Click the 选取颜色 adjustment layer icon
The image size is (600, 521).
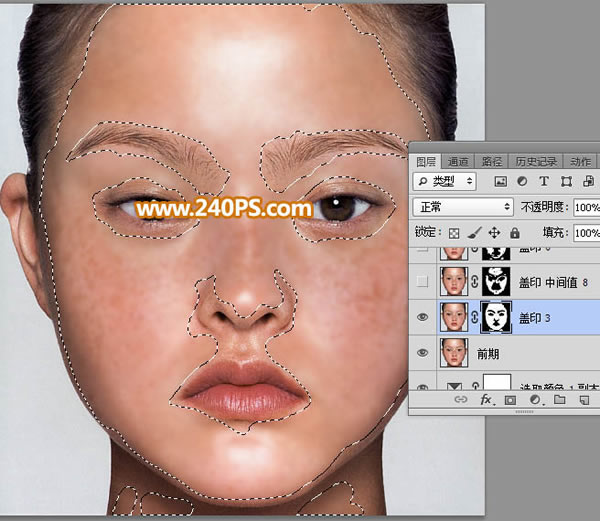(x=454, y=387)
